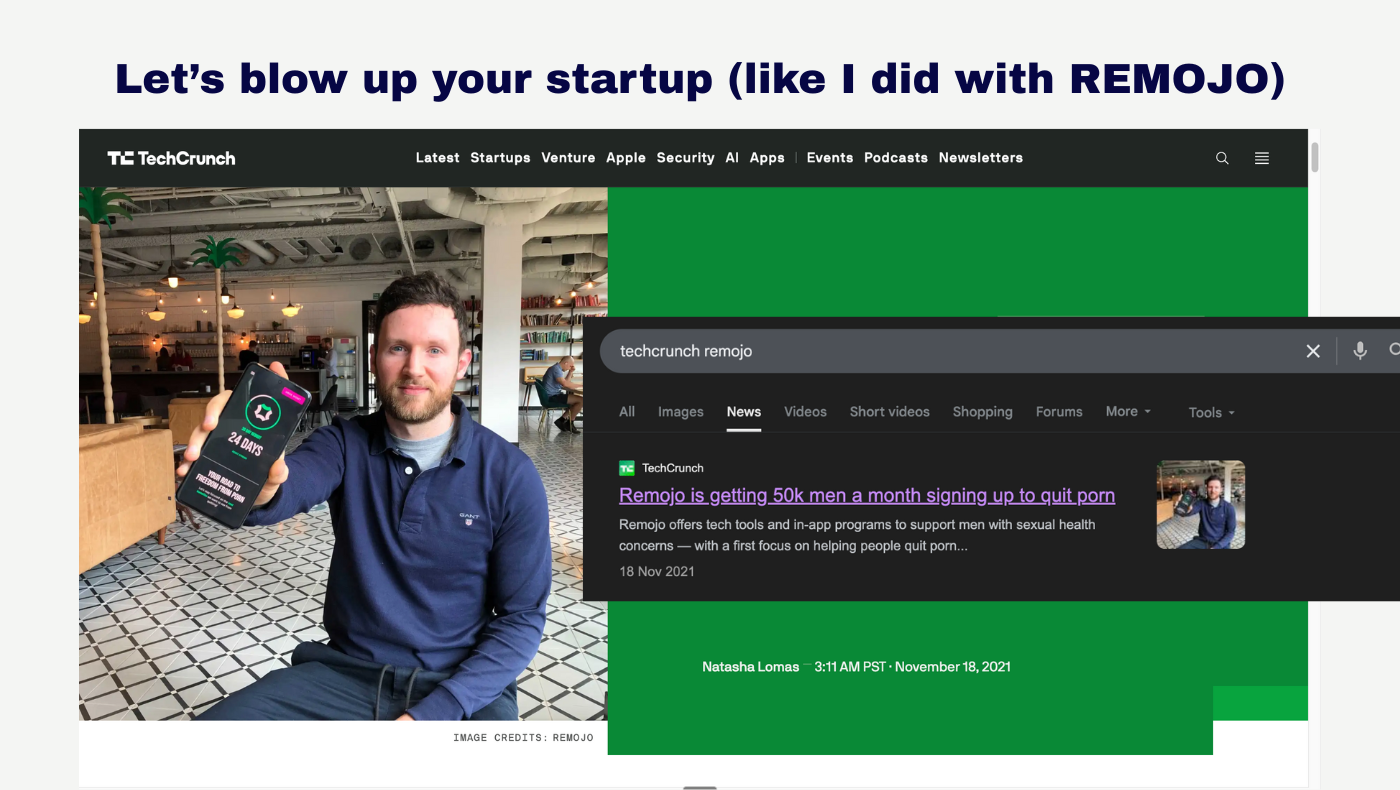The image size is (1400, 790).
Task: Click the TechCrunch logo in header
Action: (x=171, y=158)
